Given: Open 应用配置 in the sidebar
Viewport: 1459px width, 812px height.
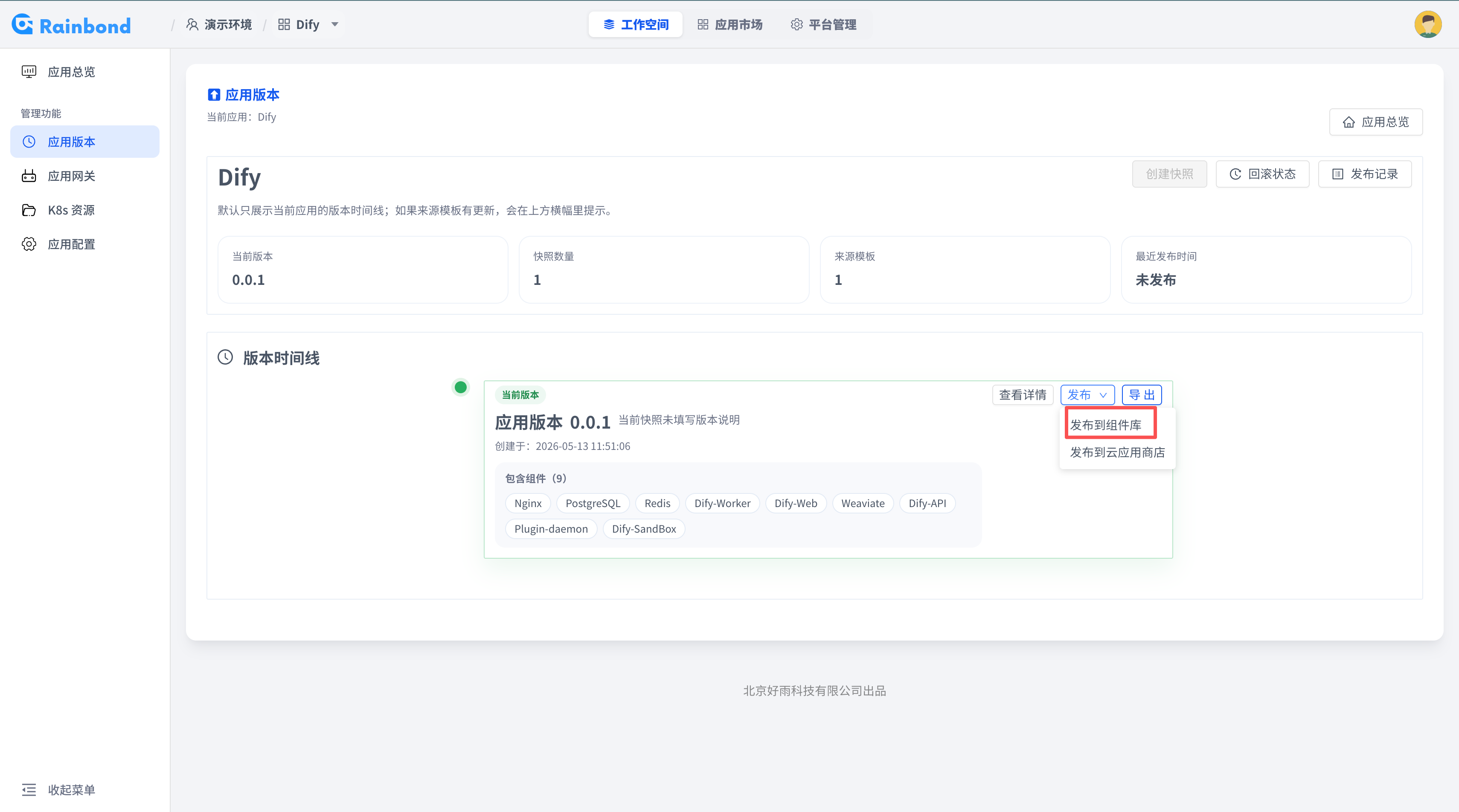Looking at the screenshot, I should [85, 244].
